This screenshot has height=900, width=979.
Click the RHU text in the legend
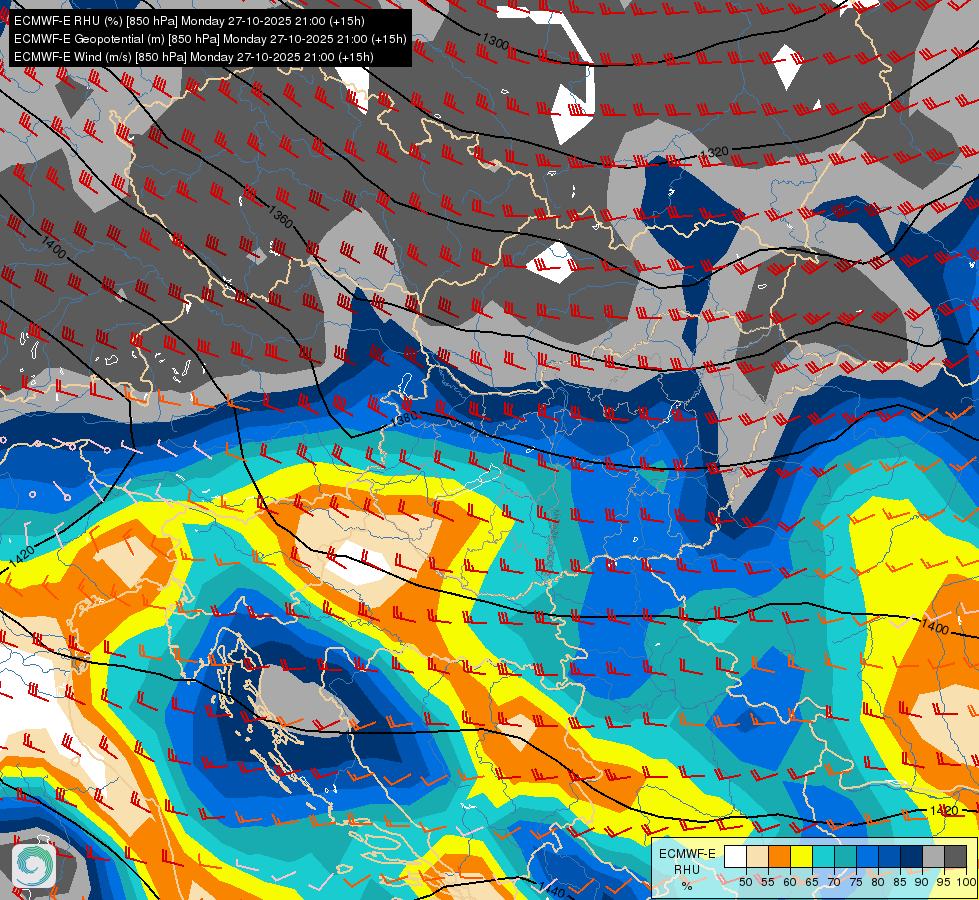pyautogui.click(x=687, y=869)
